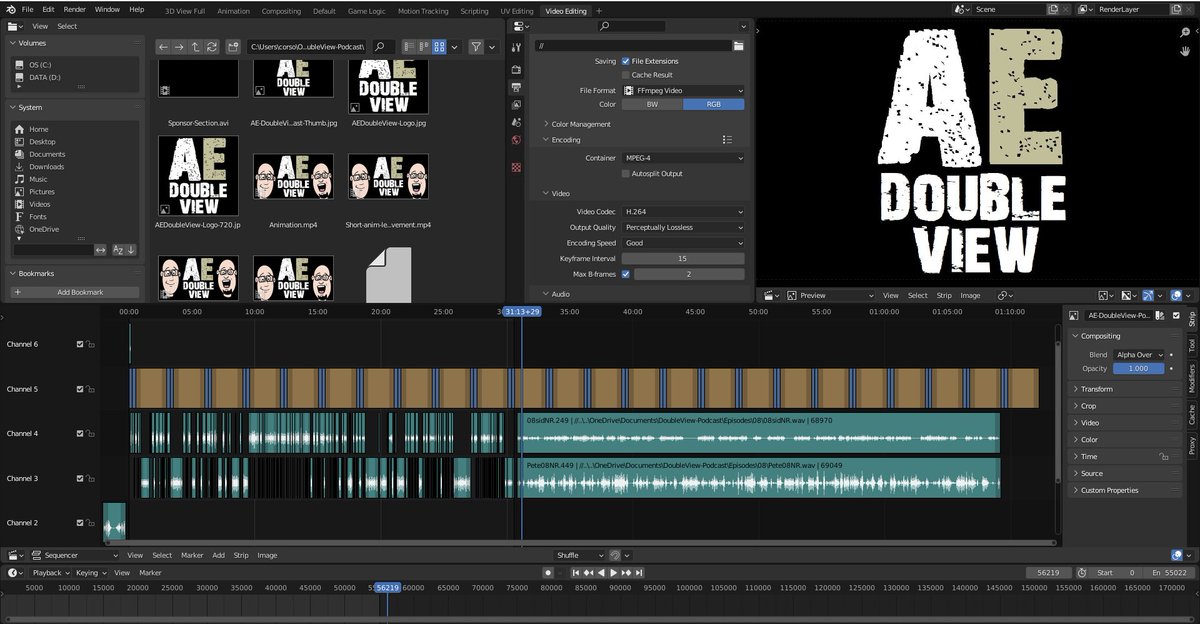Open Scene properties tab icon
Viewport: 1200px width, 624px height.
(516, 122)
